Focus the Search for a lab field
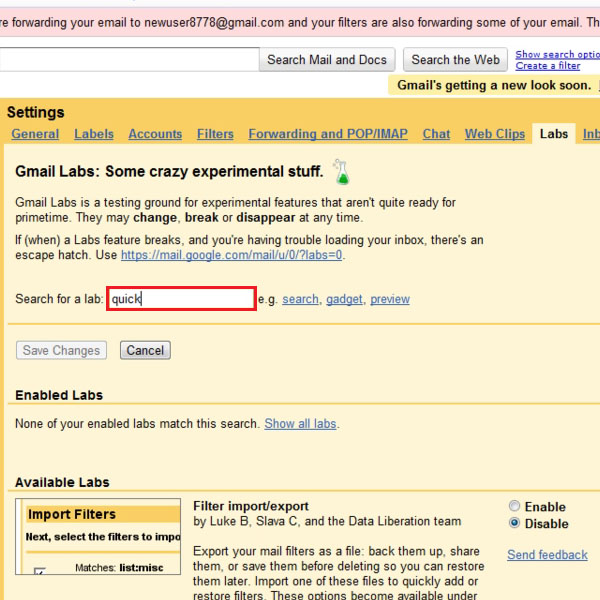This screenshot has width=600, height=600. point(181,298)
